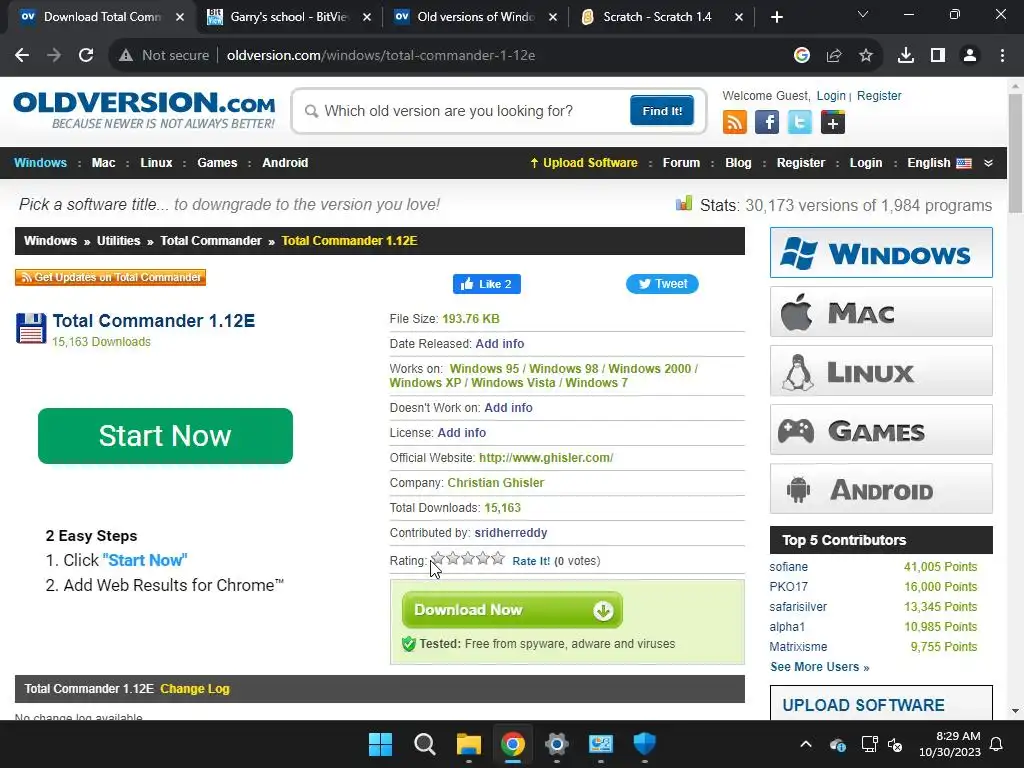This screenshot has width=1024, height=768.
Task: Click the stats bar chart icon
Action: [x=684, y=204]
